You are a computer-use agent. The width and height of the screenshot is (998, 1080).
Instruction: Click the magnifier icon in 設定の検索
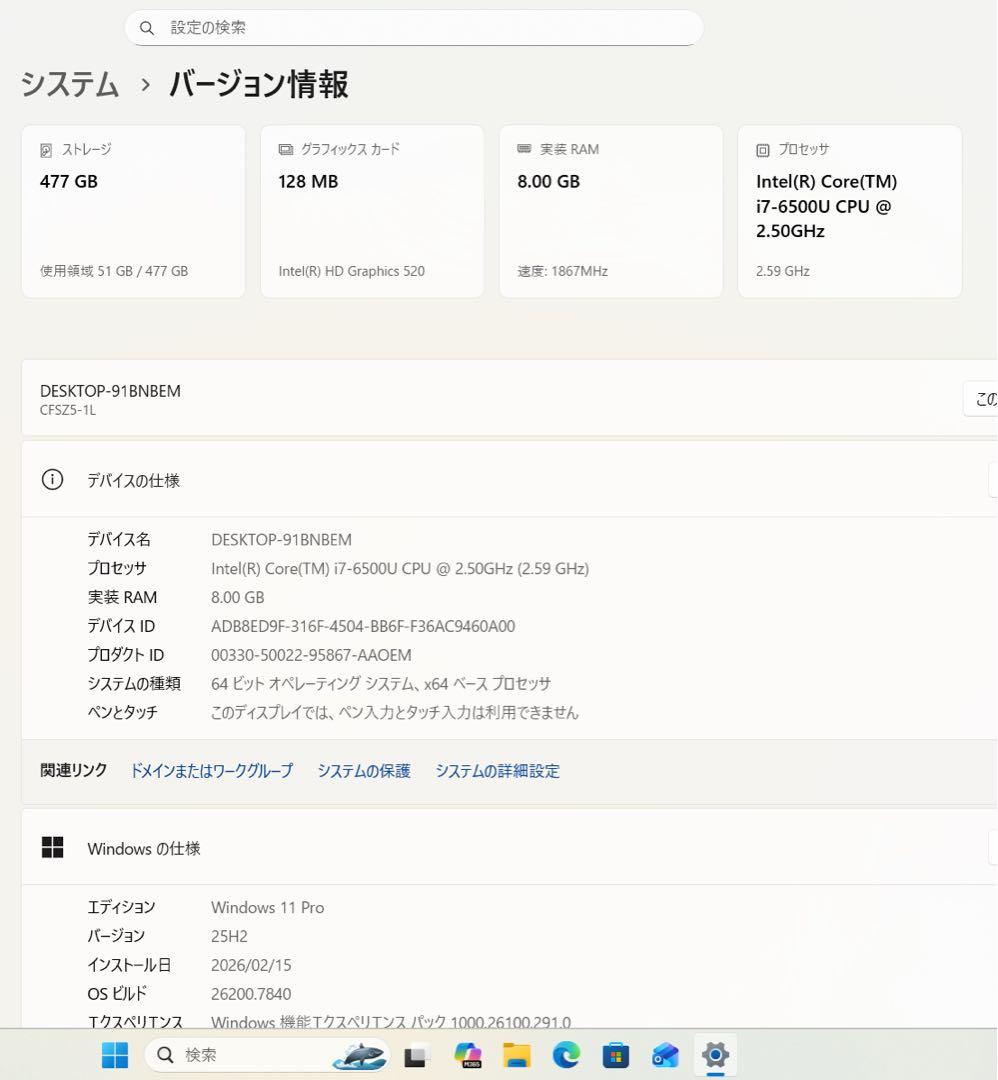(147, 28)
